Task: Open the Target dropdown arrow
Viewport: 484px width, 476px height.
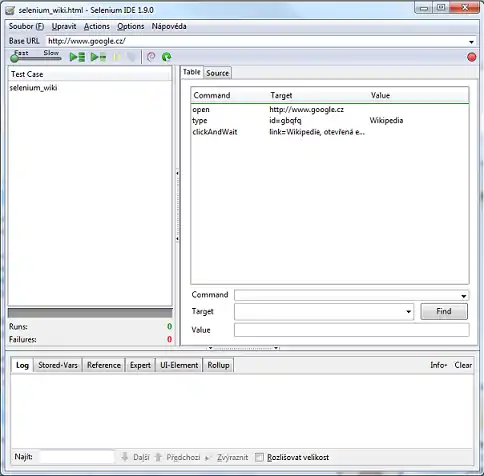Action: (x=408, y=312)
